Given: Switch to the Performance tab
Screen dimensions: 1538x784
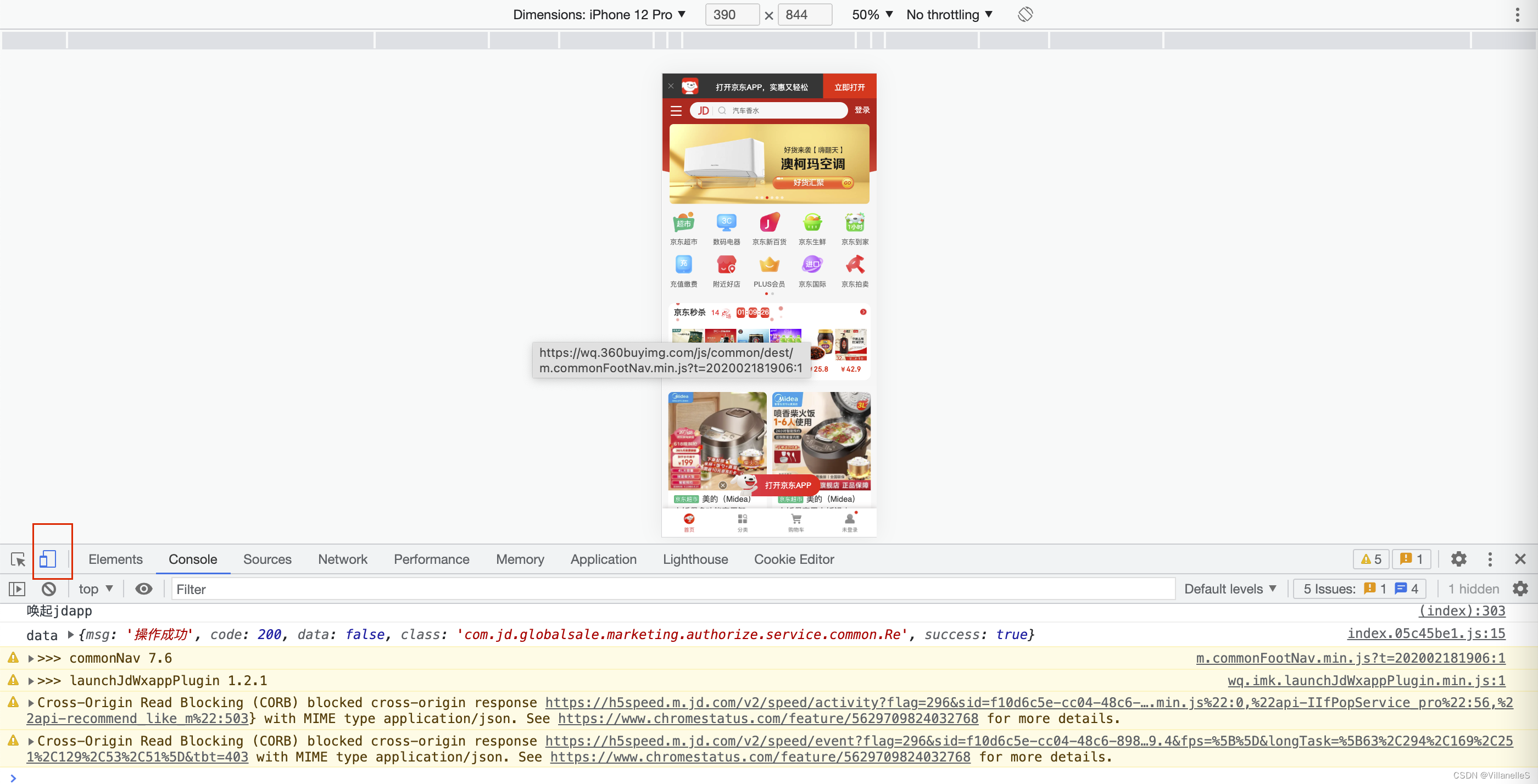Looking at the screenshot, I should [431, 559].
